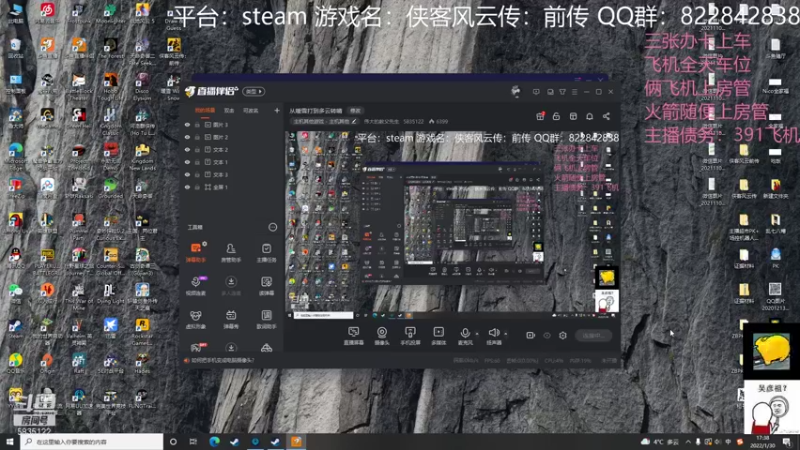800x450 pixels.
Task: Select the 图片 2 source row
Action: coord(232,137)
